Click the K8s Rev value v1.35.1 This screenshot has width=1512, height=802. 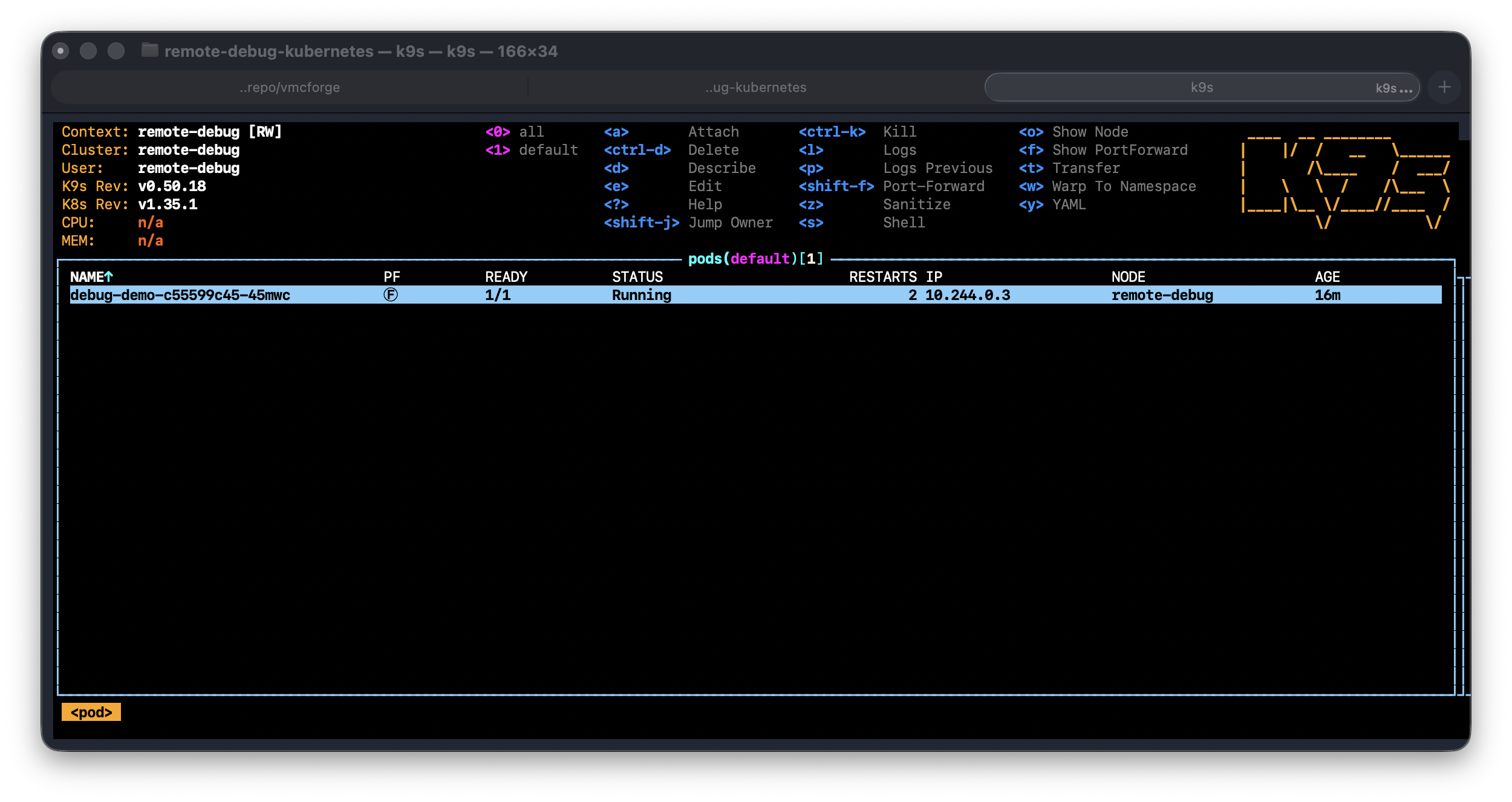pos(168,204)
